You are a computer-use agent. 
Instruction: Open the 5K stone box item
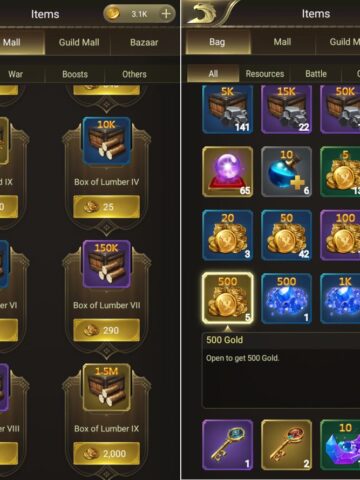[227, 109]
